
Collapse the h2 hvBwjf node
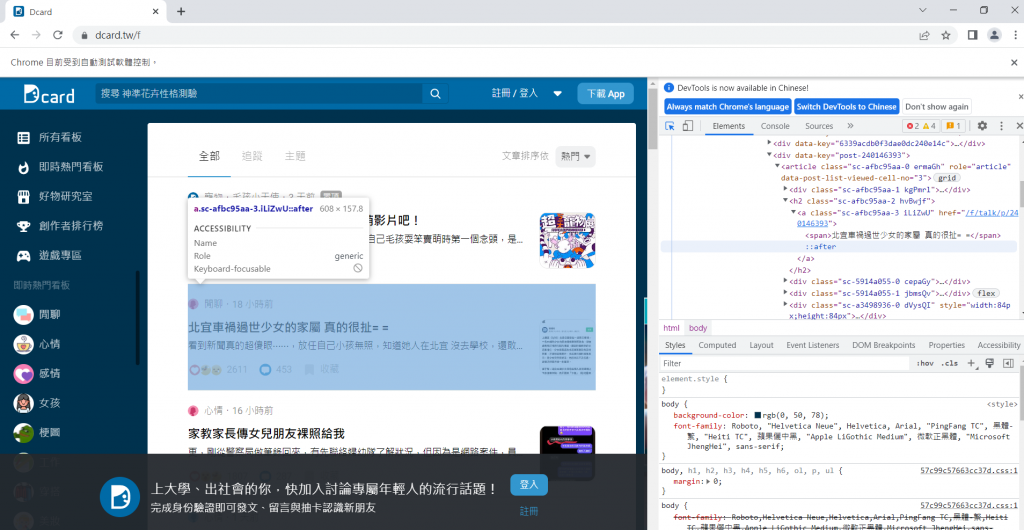(786, 201)
